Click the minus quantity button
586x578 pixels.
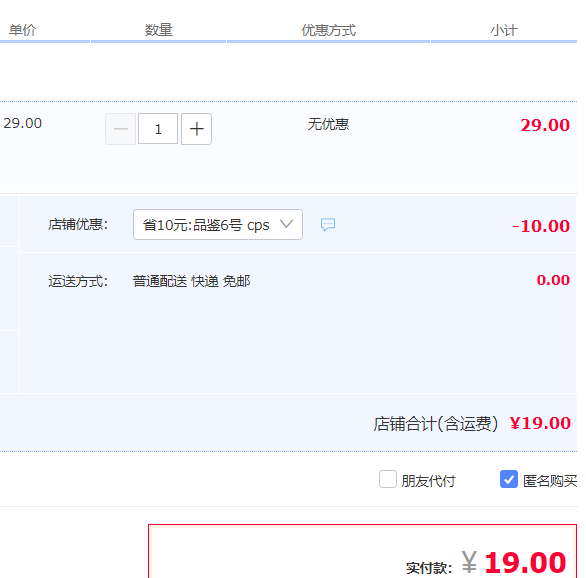coord(120,129)
